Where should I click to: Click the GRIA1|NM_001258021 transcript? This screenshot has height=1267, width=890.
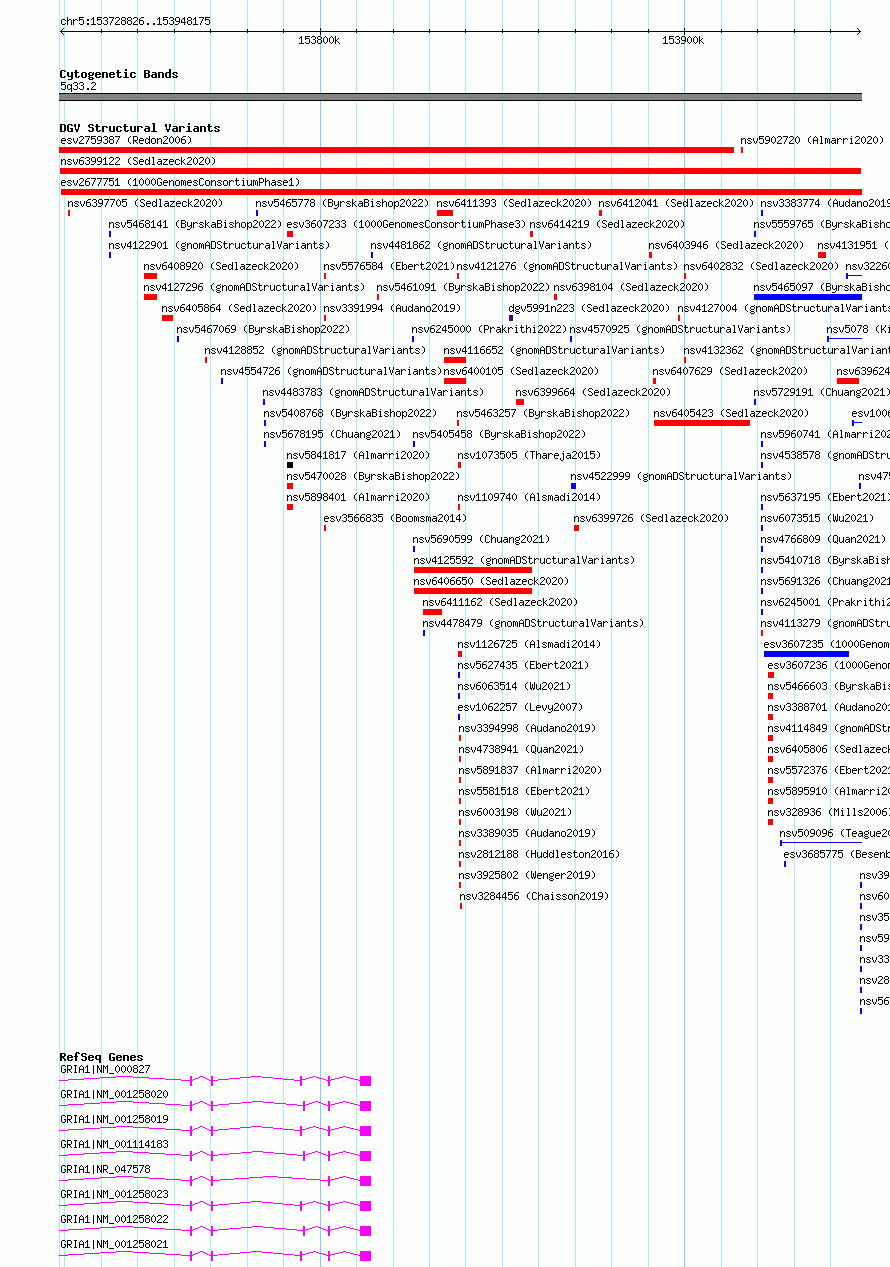pos(215,1256)
